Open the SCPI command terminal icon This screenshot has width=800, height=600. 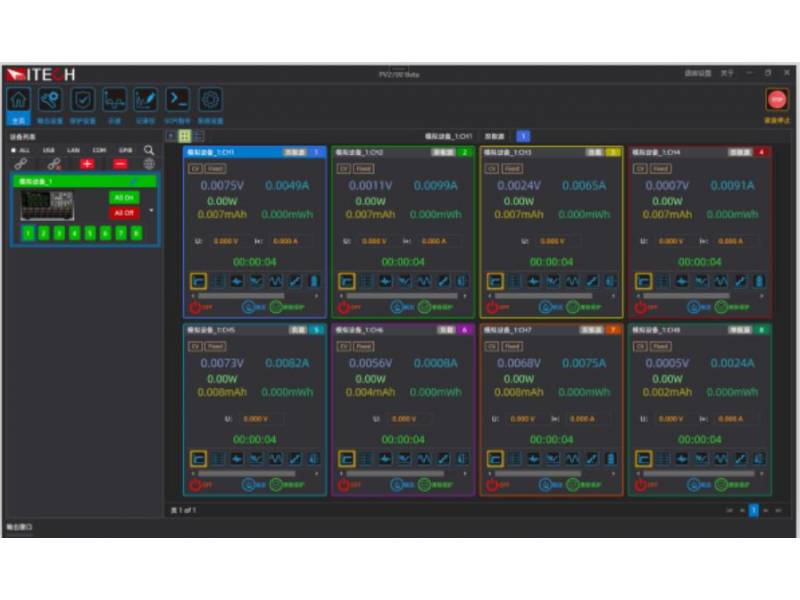click(177, 100)
